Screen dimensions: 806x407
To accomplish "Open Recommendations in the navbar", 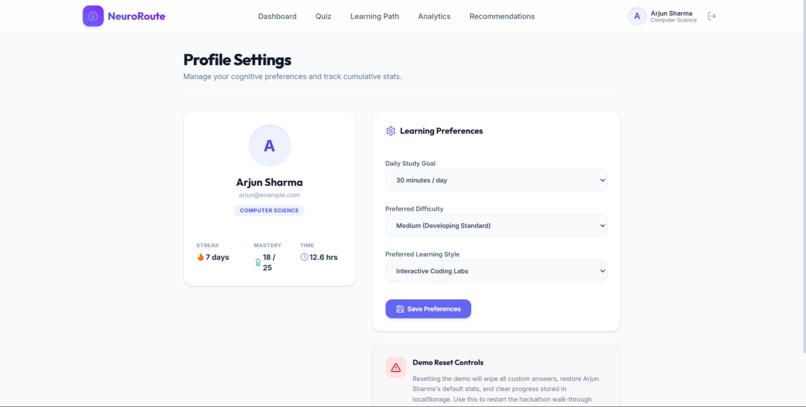I will 502,16.
